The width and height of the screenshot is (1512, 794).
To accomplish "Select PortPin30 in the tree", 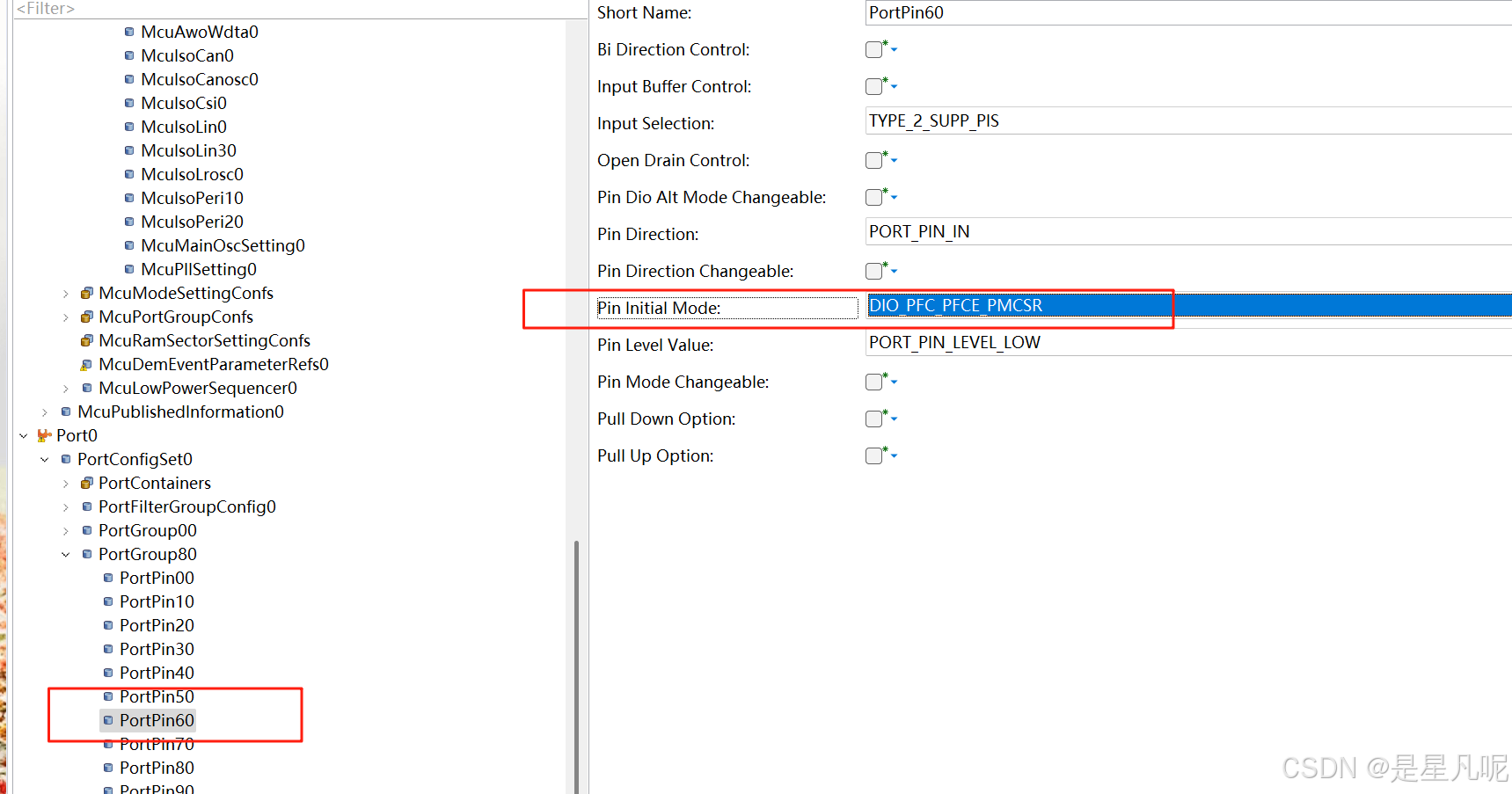I will [157, 649].
